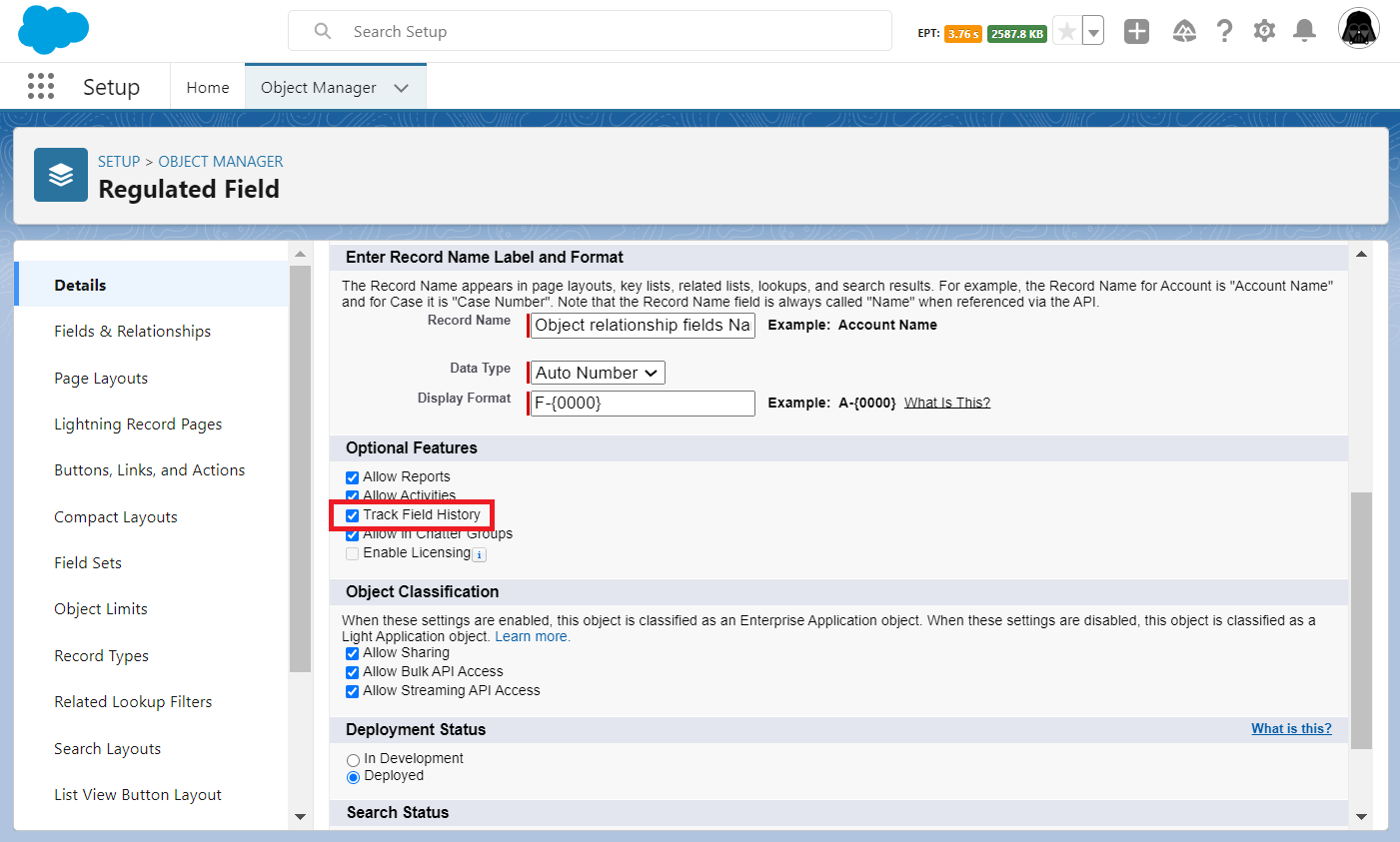
Task: Open the favorites list dropdown arrow
Action: (x=1093, y=32)
